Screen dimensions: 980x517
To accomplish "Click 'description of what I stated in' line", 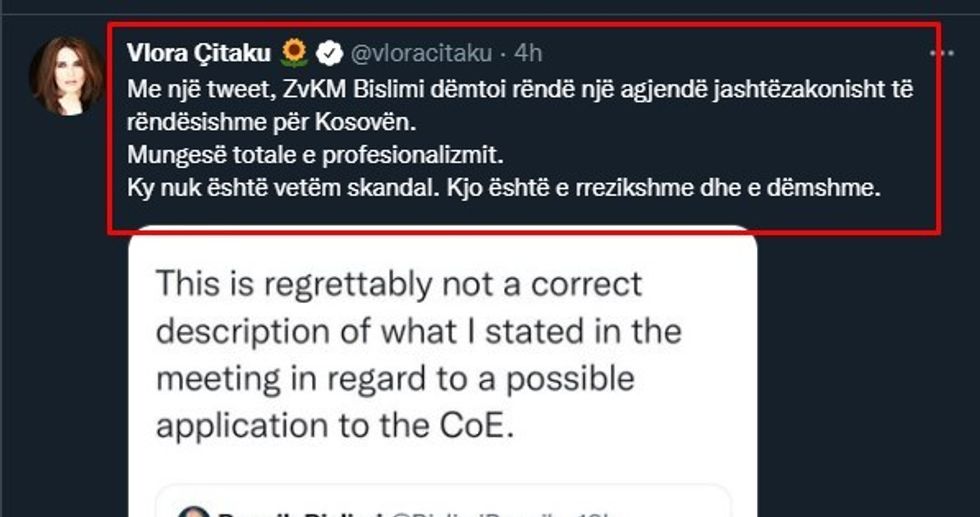I will [x=417, y=331].
